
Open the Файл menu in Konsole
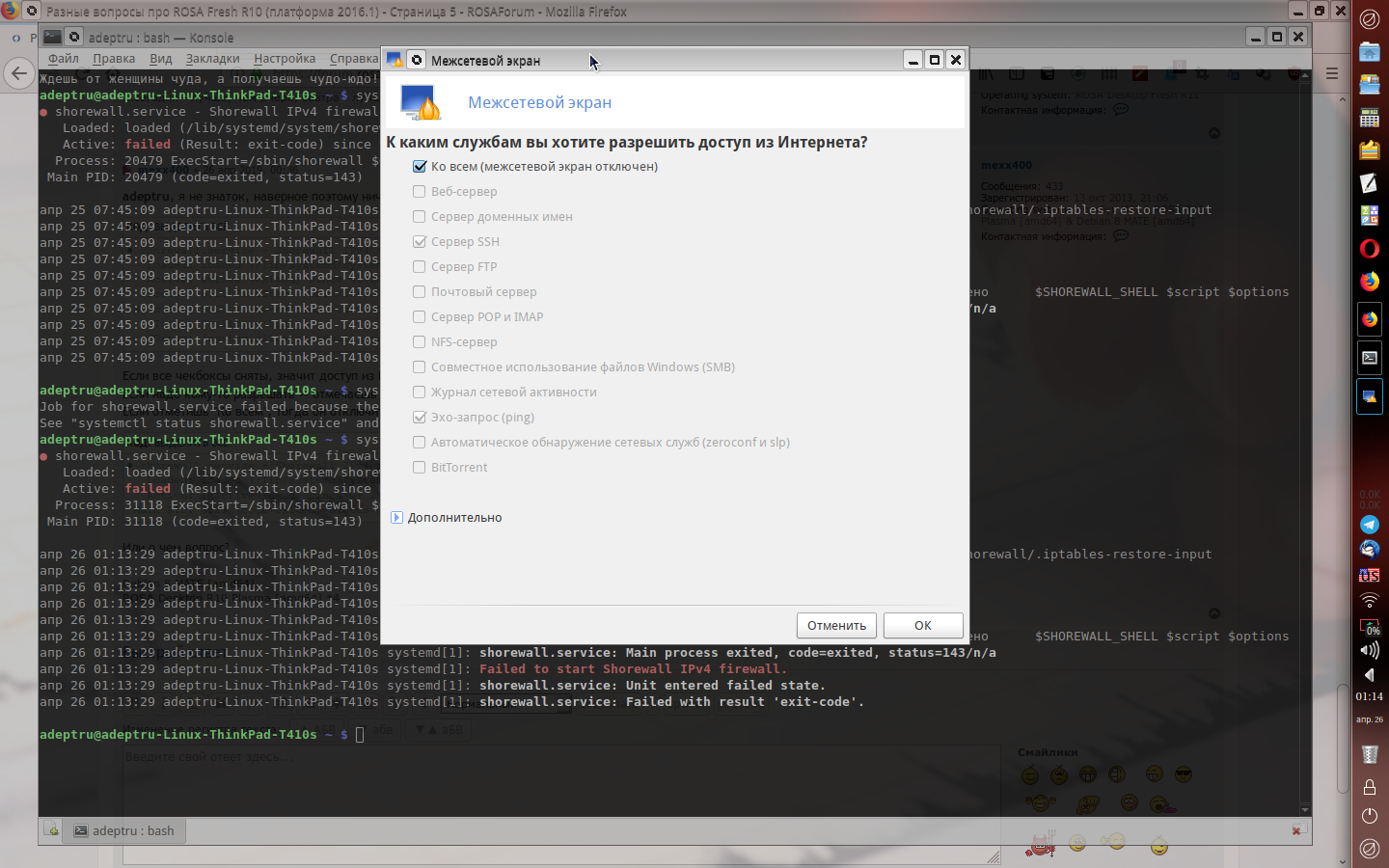click(64, 58)
